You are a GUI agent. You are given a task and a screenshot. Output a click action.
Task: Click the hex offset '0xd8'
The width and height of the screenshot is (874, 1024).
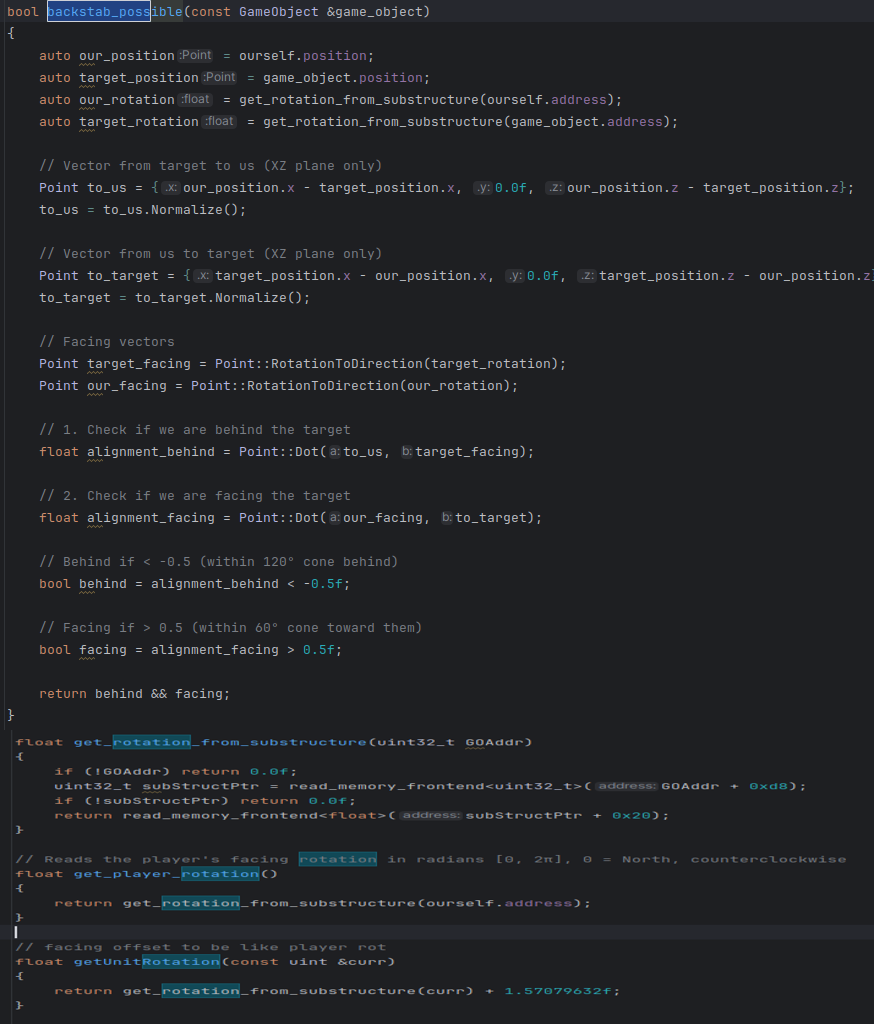pyautogui.click(x=769, y=786)
